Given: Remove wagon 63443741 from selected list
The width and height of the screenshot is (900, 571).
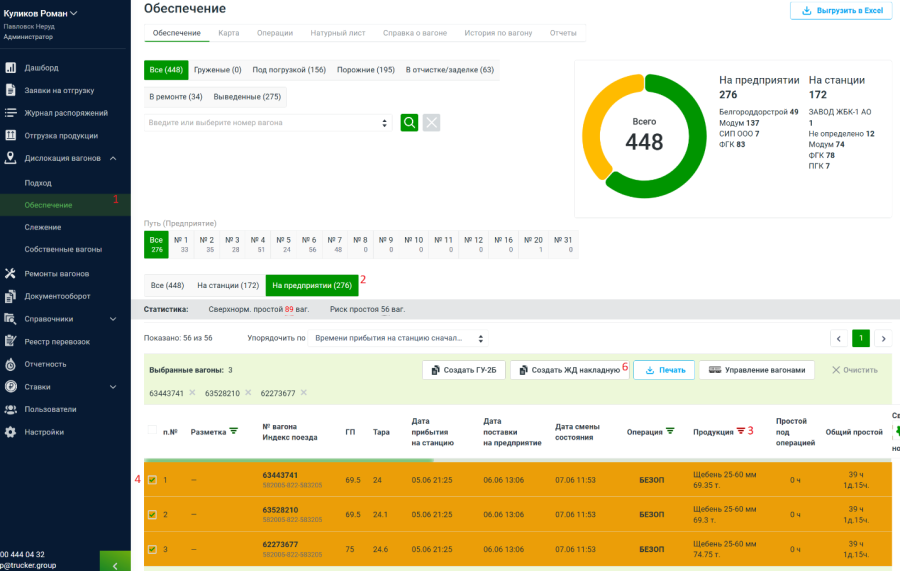Looking at the screenshot, I should [192, 393].
